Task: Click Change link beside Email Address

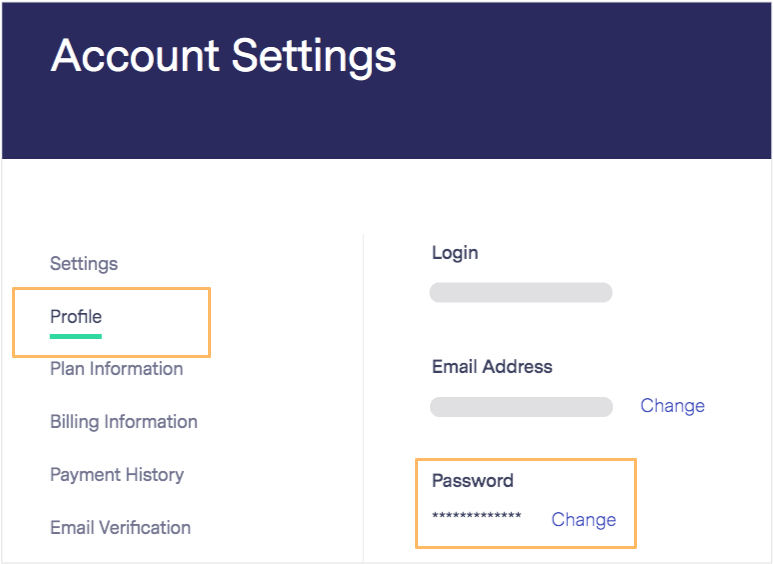Action: pos(672,406)
